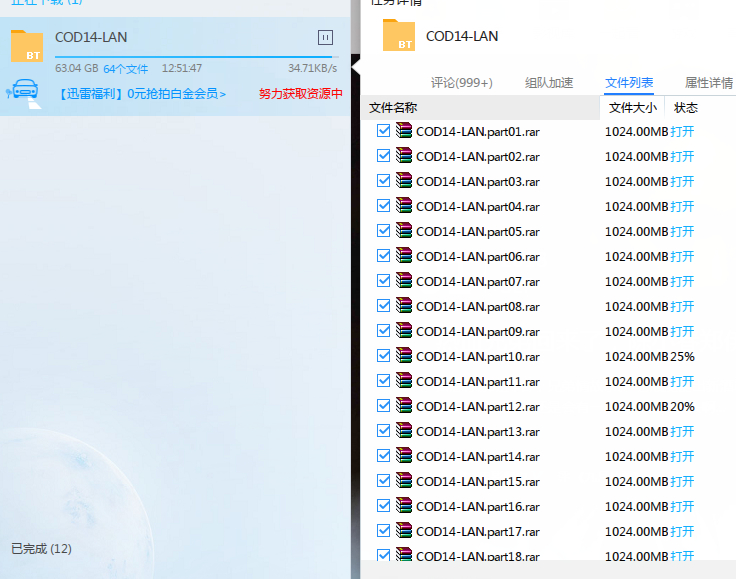Select the 文件列表 tab
Image resolution: width=736 pixels, height=579 pixels.
point(629,83)
